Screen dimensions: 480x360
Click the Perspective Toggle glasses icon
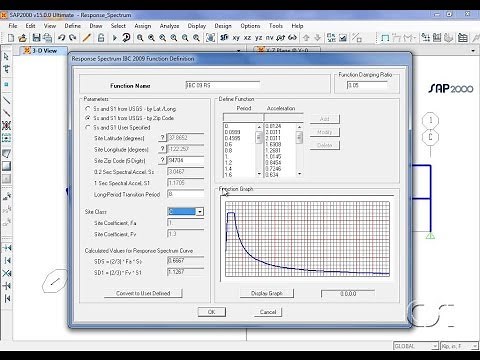point(292,38)
